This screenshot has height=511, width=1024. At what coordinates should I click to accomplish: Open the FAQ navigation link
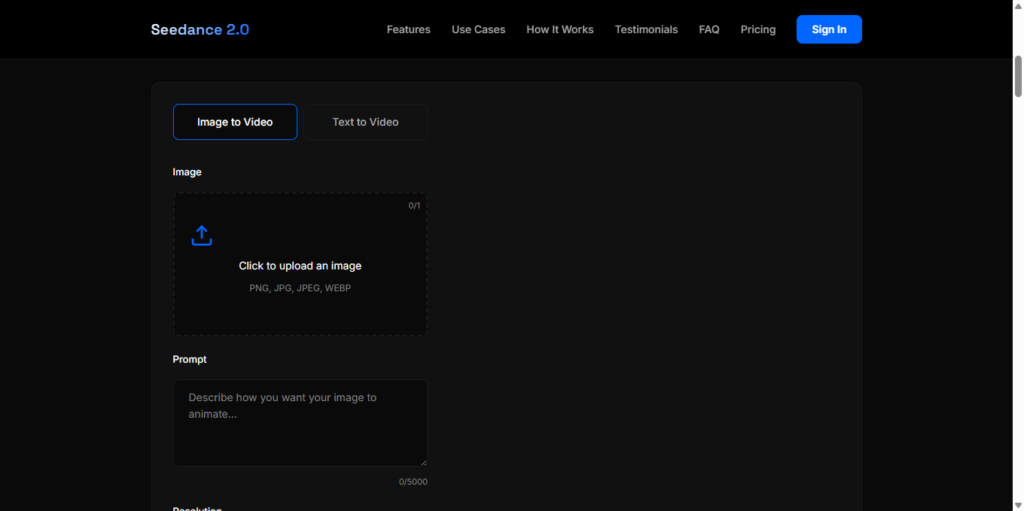709,30
